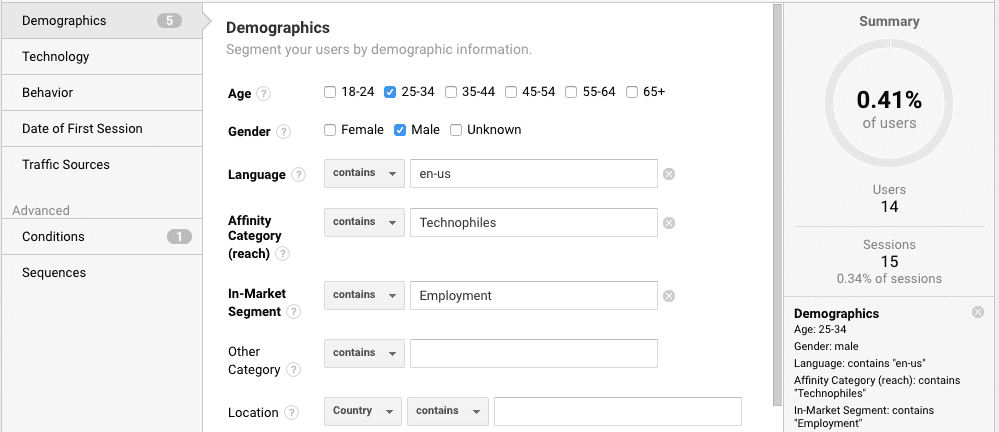Click the '0.34% of sessions' text
Screen dimensions: 999x432
click(x=889, y=278)
